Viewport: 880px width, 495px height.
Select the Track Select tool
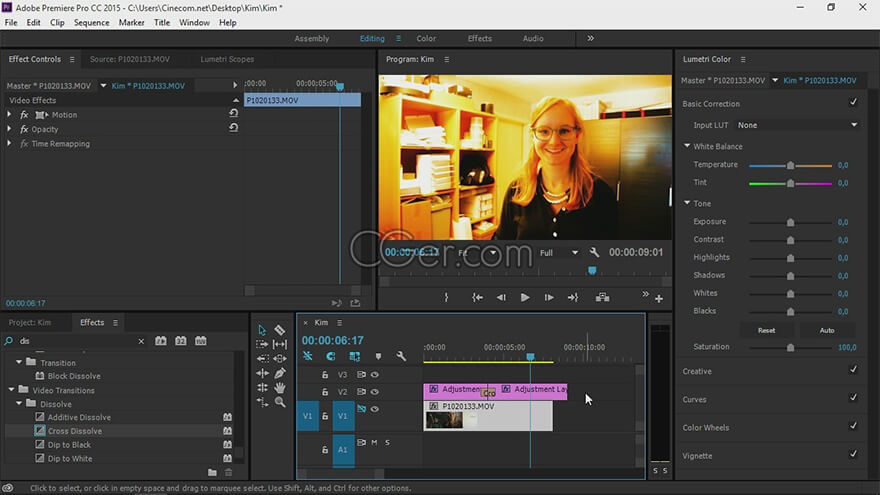[x=262, y=344]
